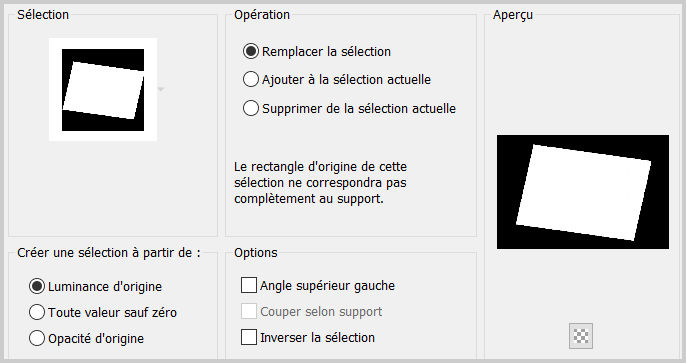The height and width of the screenshot is (363, 686).
Task: Click the Créer une sélection à partir de heading
Action: [x=108, y=252]
